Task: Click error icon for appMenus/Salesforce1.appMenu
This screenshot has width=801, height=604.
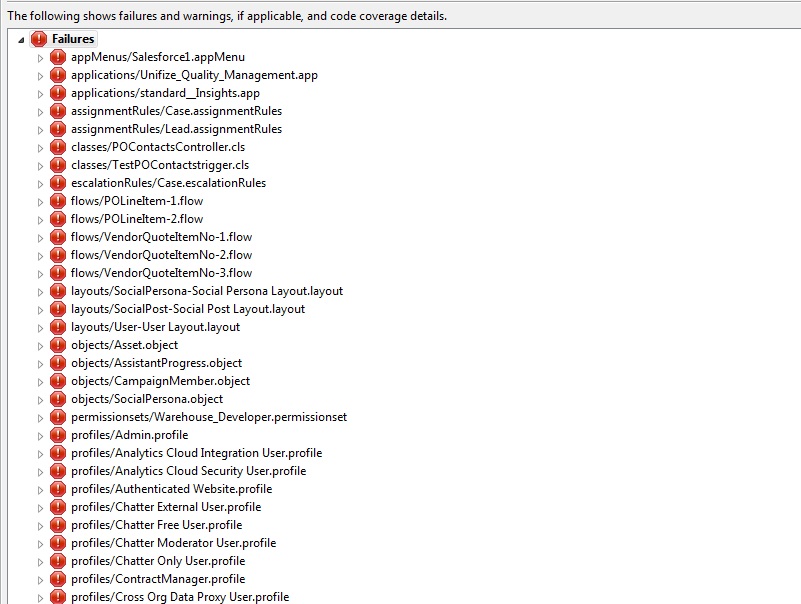Action: tap(58, 57)
